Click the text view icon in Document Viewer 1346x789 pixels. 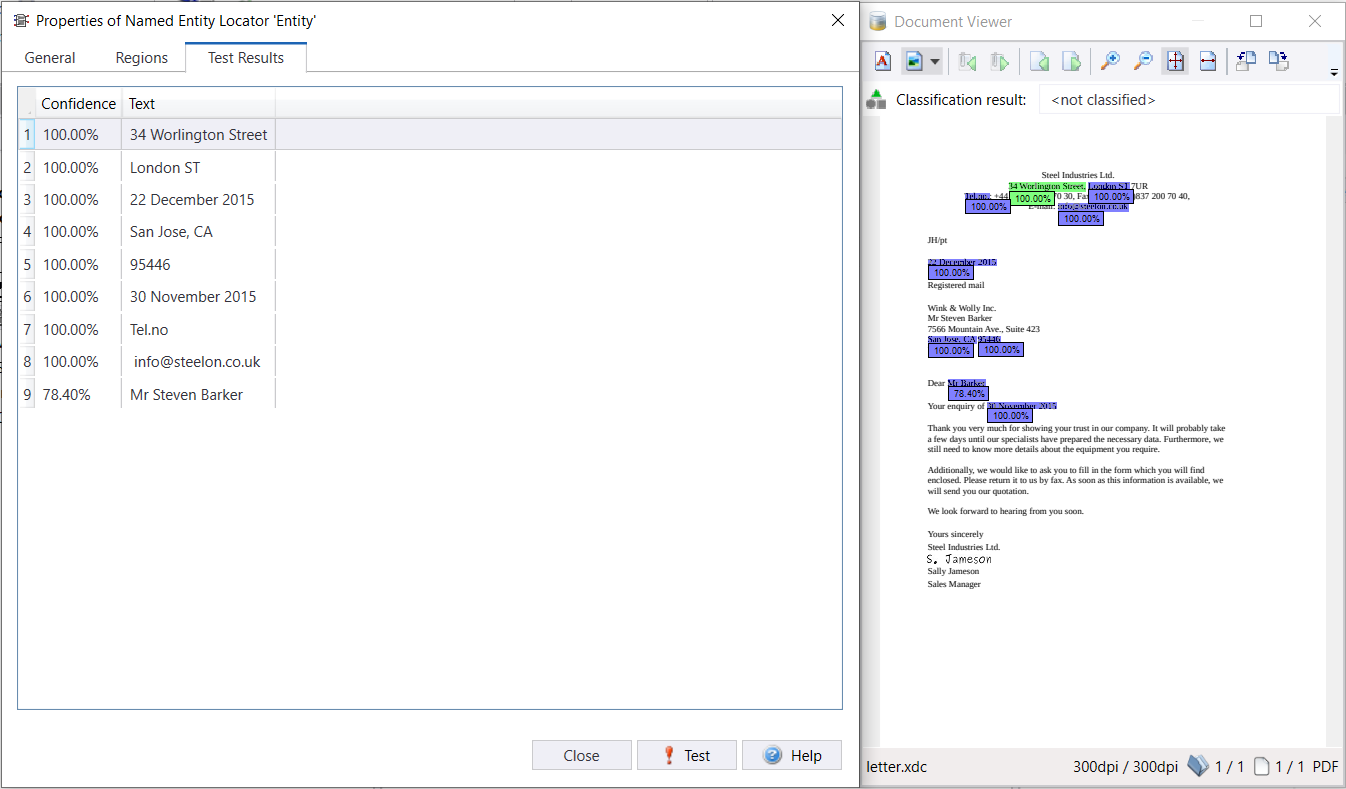click(x=883, y=62)
